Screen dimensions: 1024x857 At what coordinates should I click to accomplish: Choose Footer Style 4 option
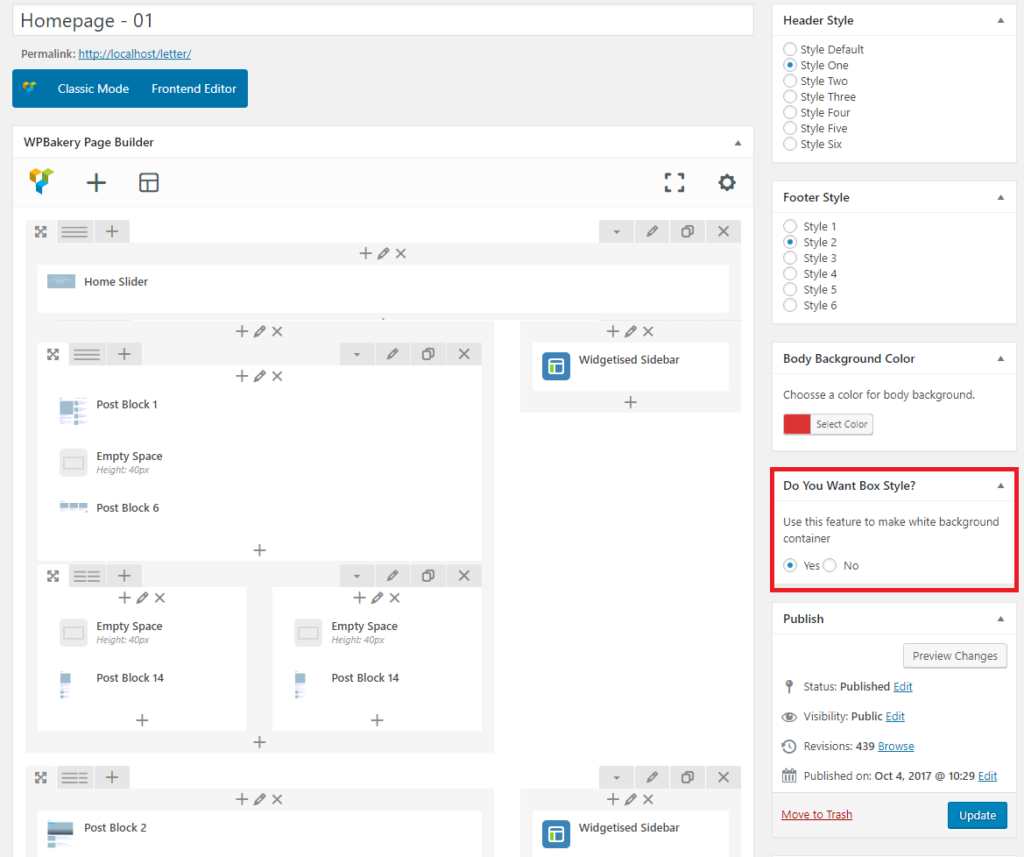click(790, 274)
